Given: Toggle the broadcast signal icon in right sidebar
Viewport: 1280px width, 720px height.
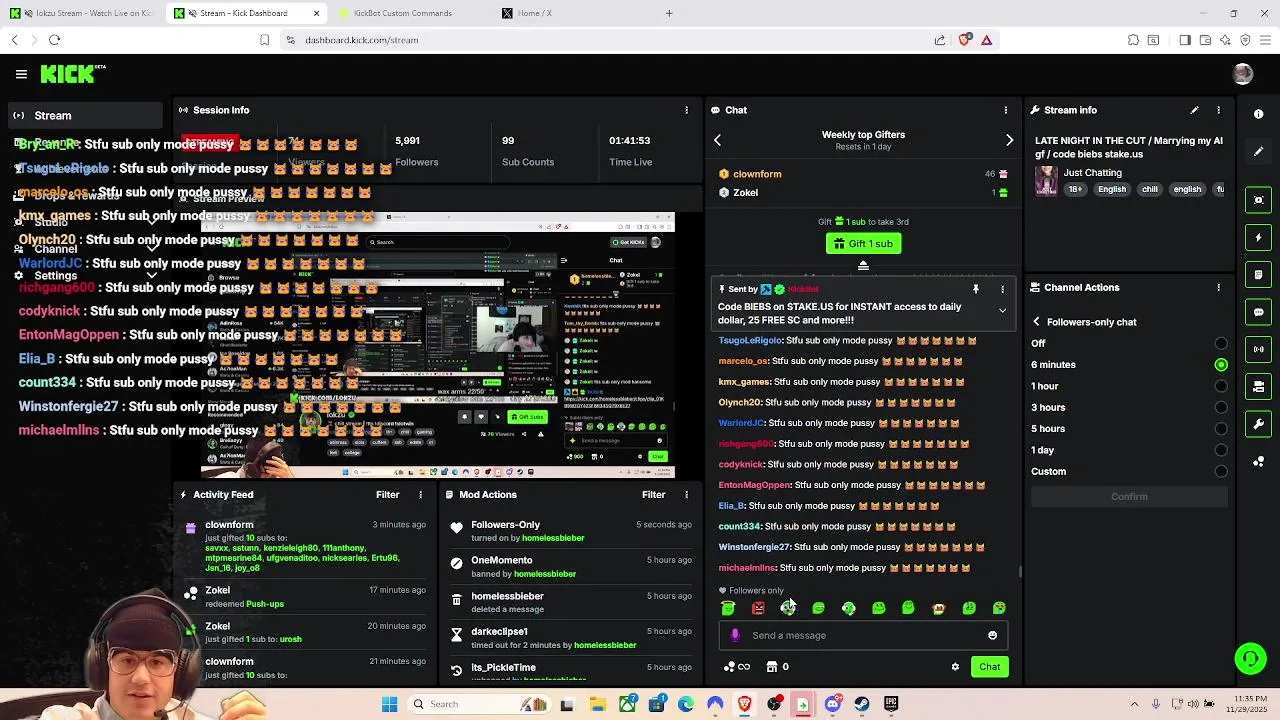Looking at the screenshot, I should pos(1259,349).
